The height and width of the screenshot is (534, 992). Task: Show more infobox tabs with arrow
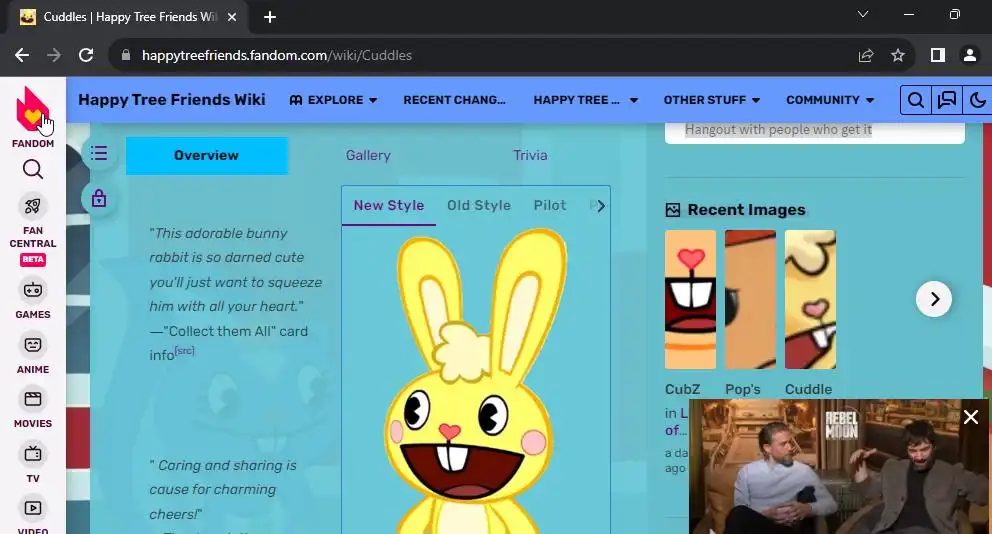(x=600, y=206)
